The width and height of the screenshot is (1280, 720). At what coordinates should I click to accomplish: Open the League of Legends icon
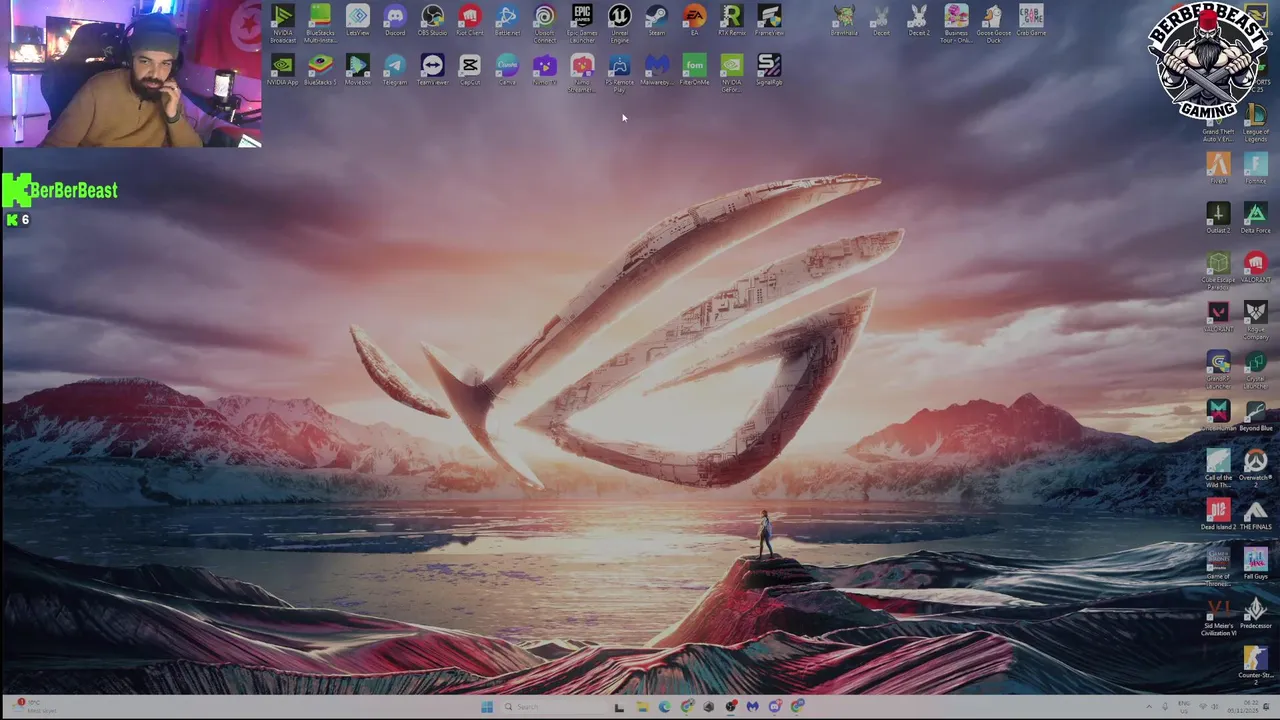coord(1256,122)
